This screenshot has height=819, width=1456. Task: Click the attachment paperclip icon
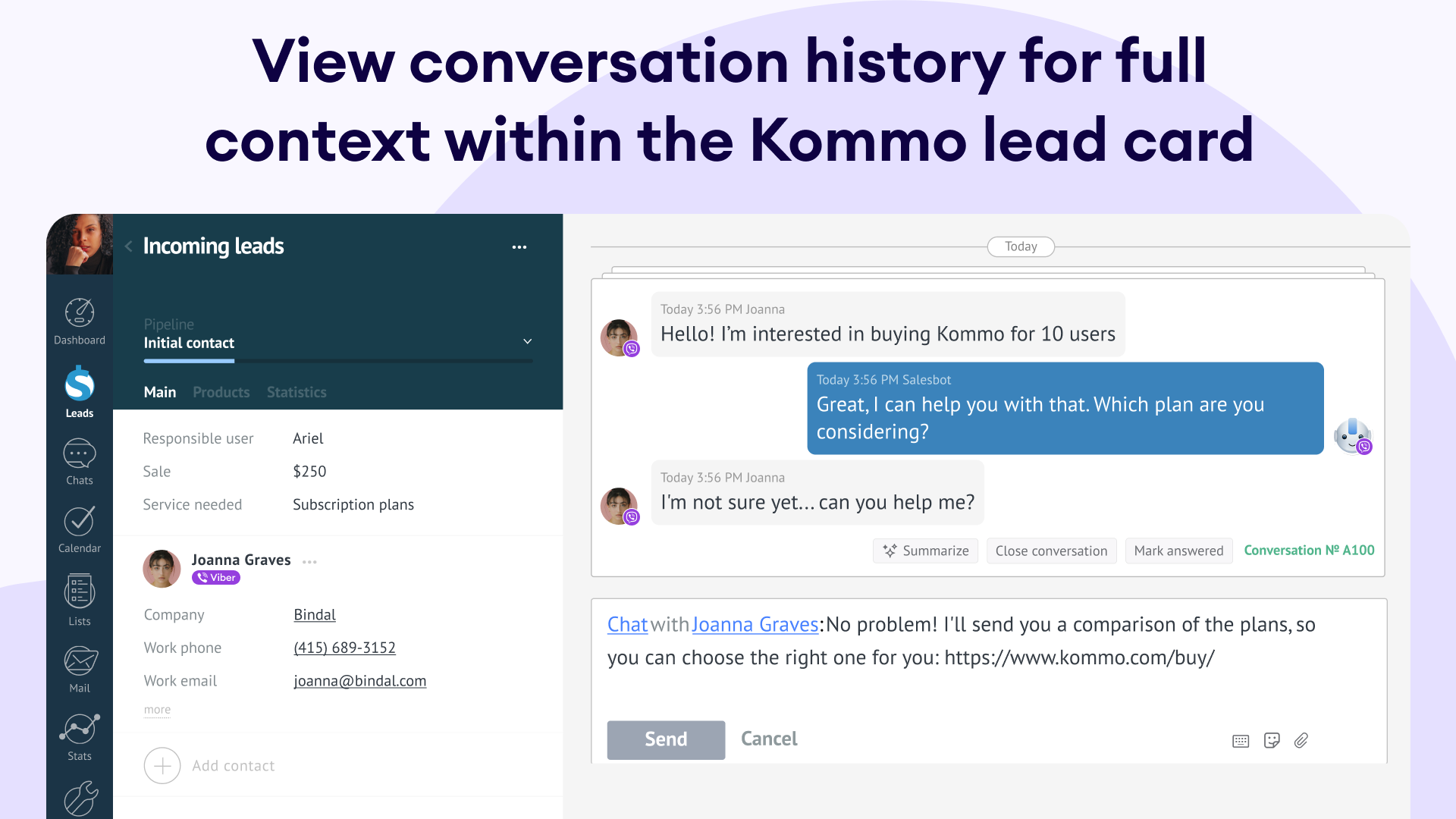1301,740
